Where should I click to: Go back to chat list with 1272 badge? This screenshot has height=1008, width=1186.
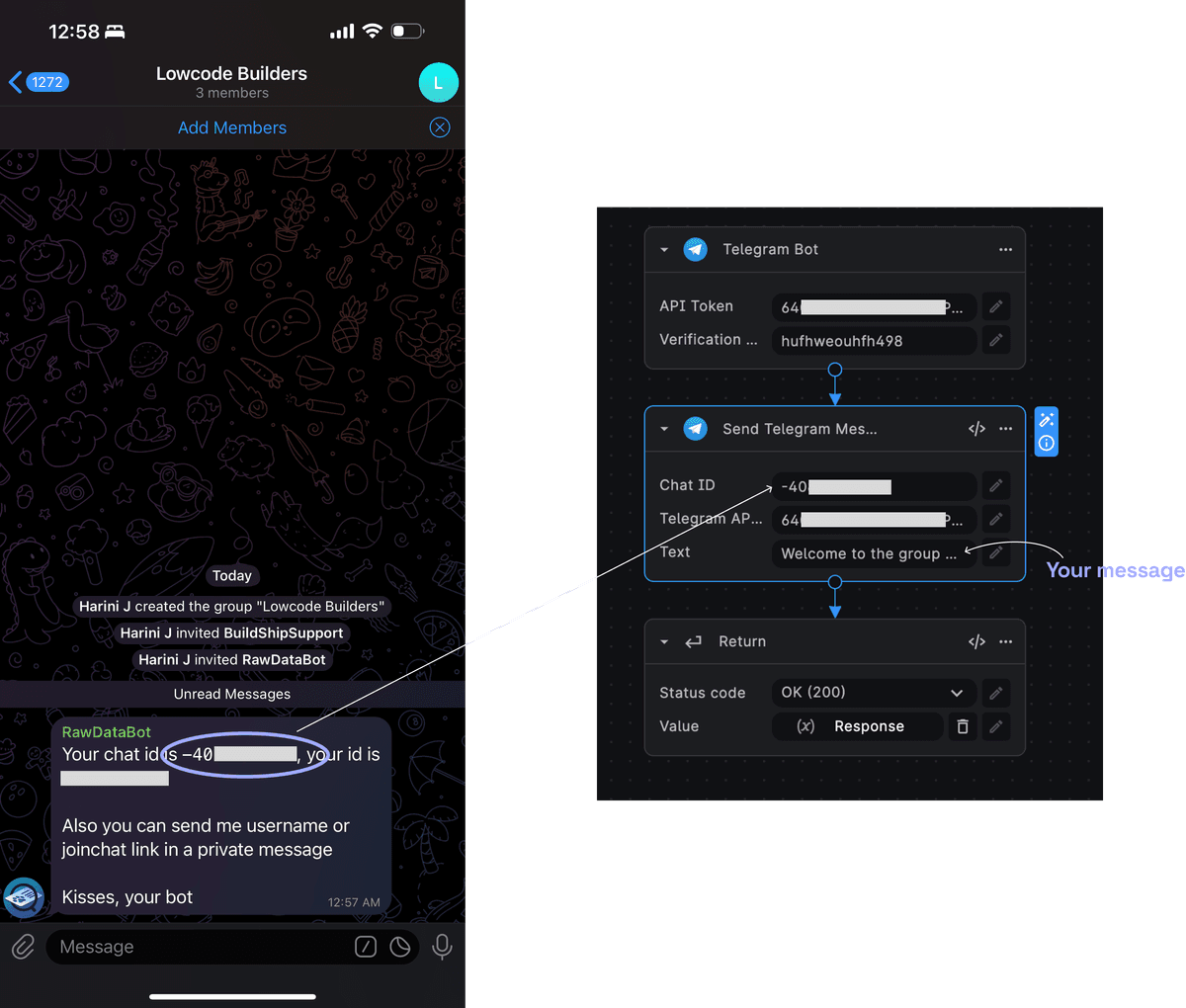coord(38,82)
